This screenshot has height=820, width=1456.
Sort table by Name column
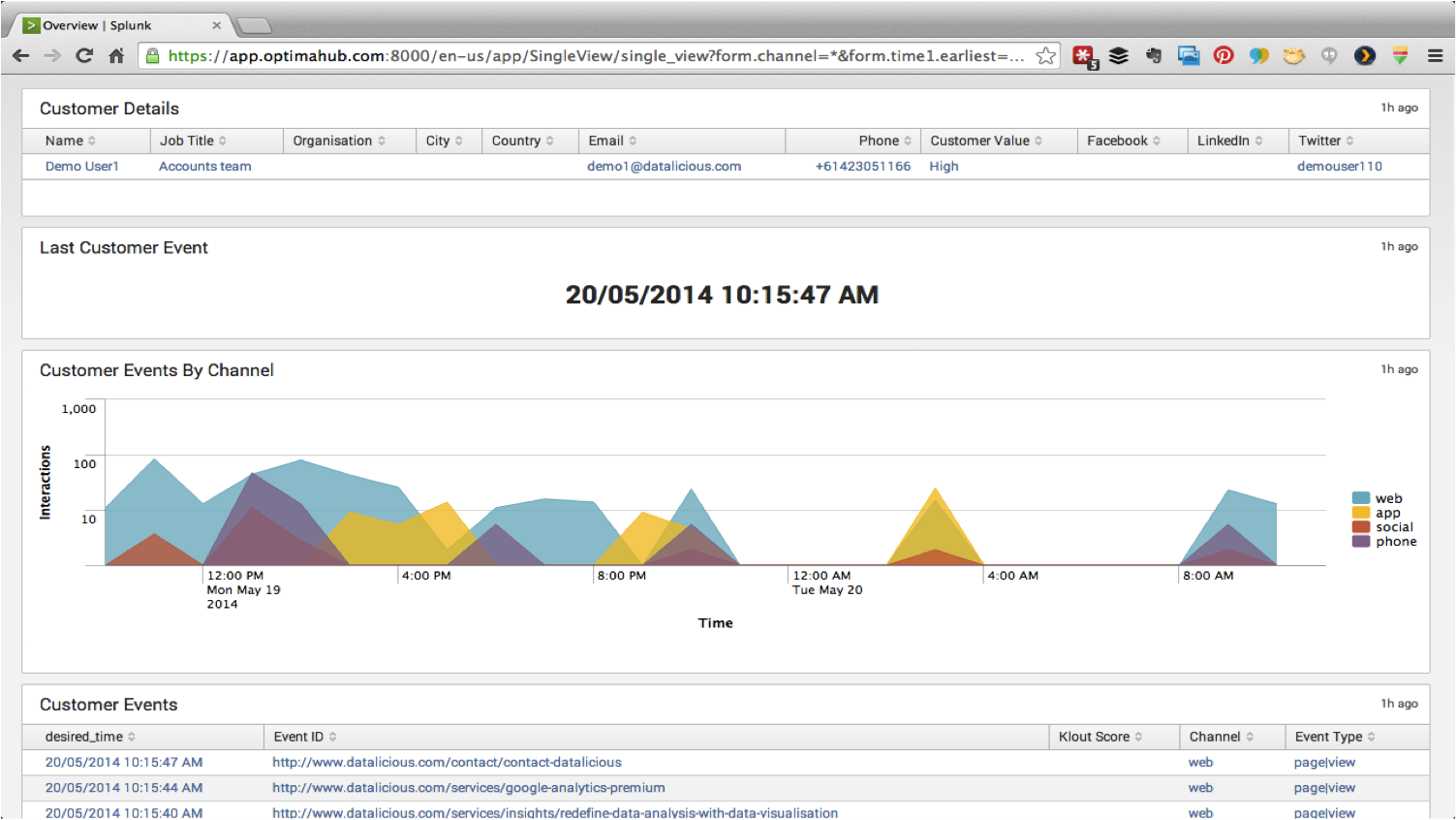tap(71, 141)
